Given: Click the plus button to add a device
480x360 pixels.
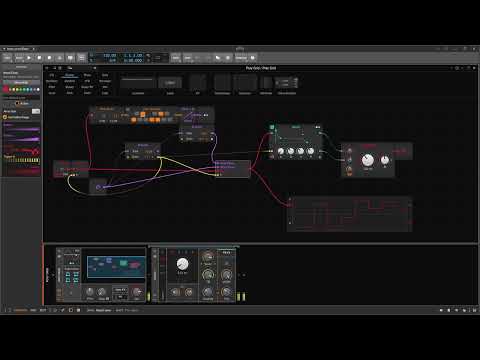Looking at the screenshot, I should (x=244, y=275).
